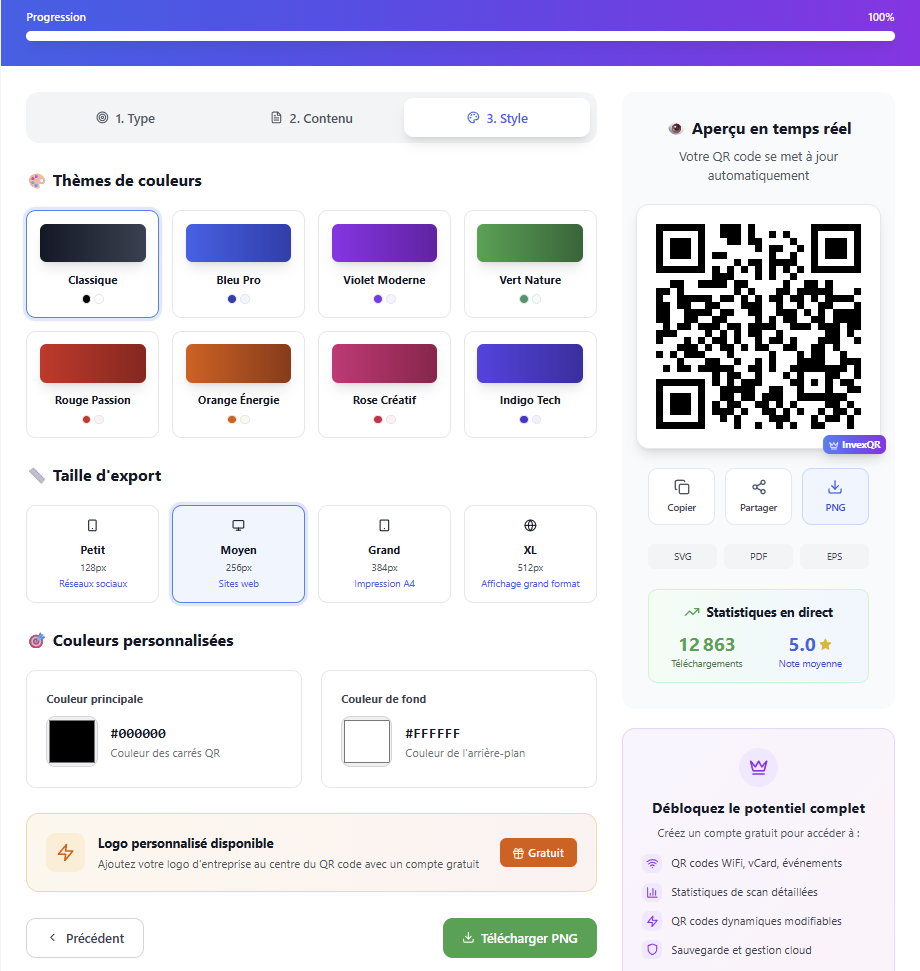Click the Copier copy icon button

pyautogui.click(x=681, y=488)
